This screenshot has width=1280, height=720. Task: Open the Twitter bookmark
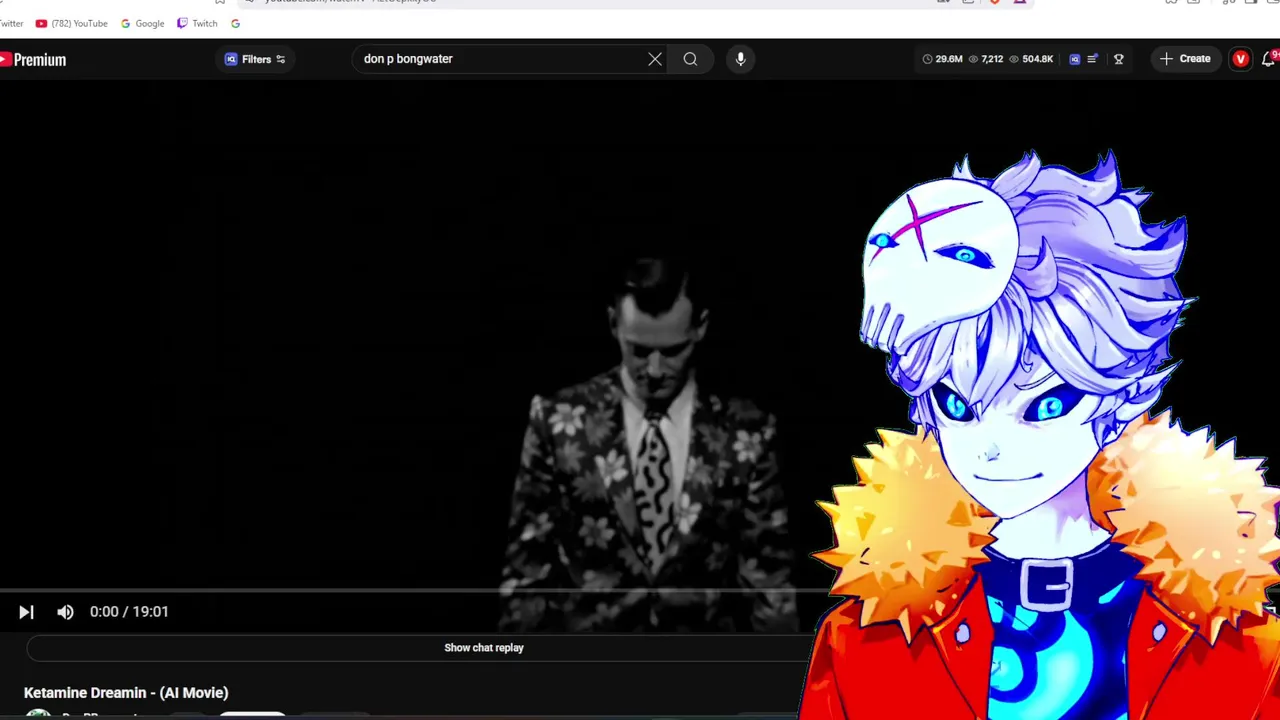[x=10, y=23]
